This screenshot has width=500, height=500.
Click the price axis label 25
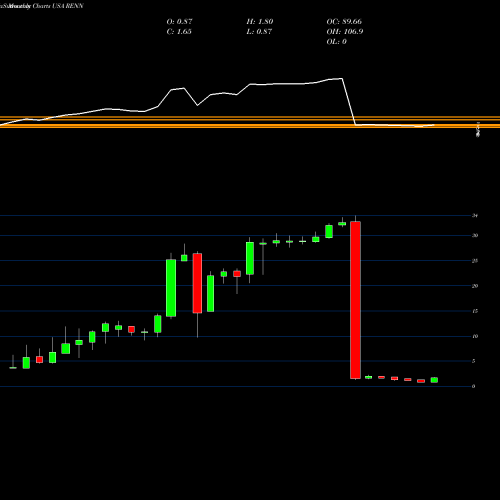click(x=475, y=261)
